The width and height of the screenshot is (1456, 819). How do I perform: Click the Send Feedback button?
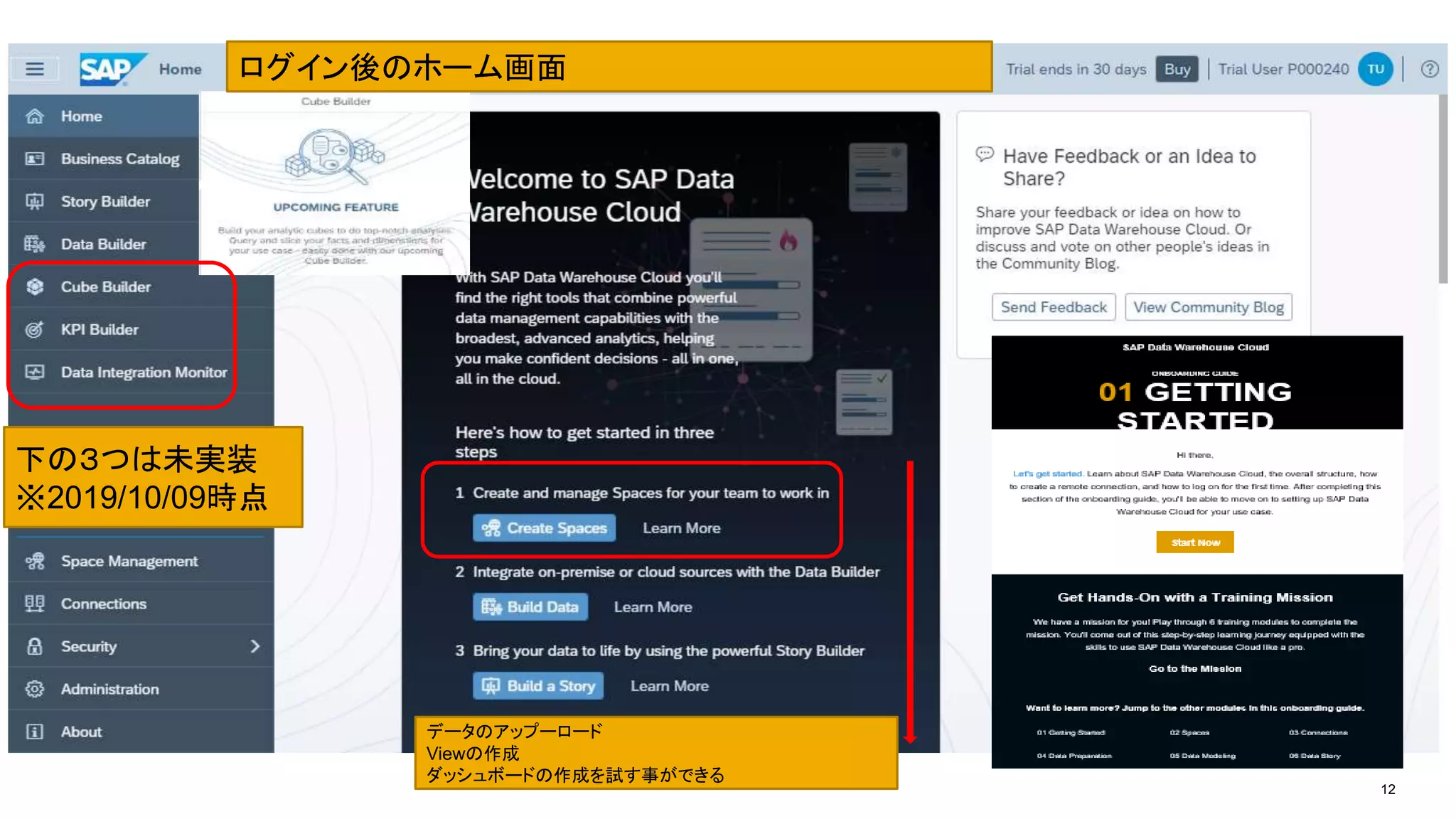coord(1054,307)
